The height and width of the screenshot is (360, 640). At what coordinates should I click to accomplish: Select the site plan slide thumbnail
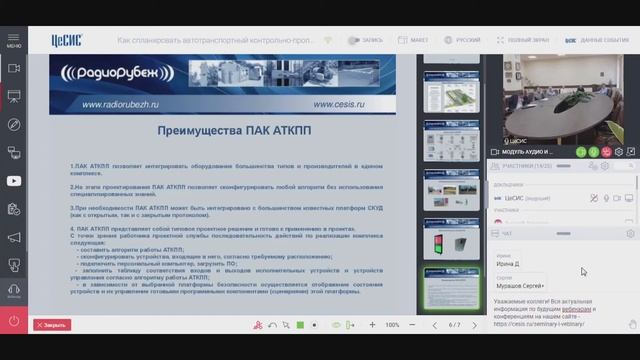[x=451, y=92]
